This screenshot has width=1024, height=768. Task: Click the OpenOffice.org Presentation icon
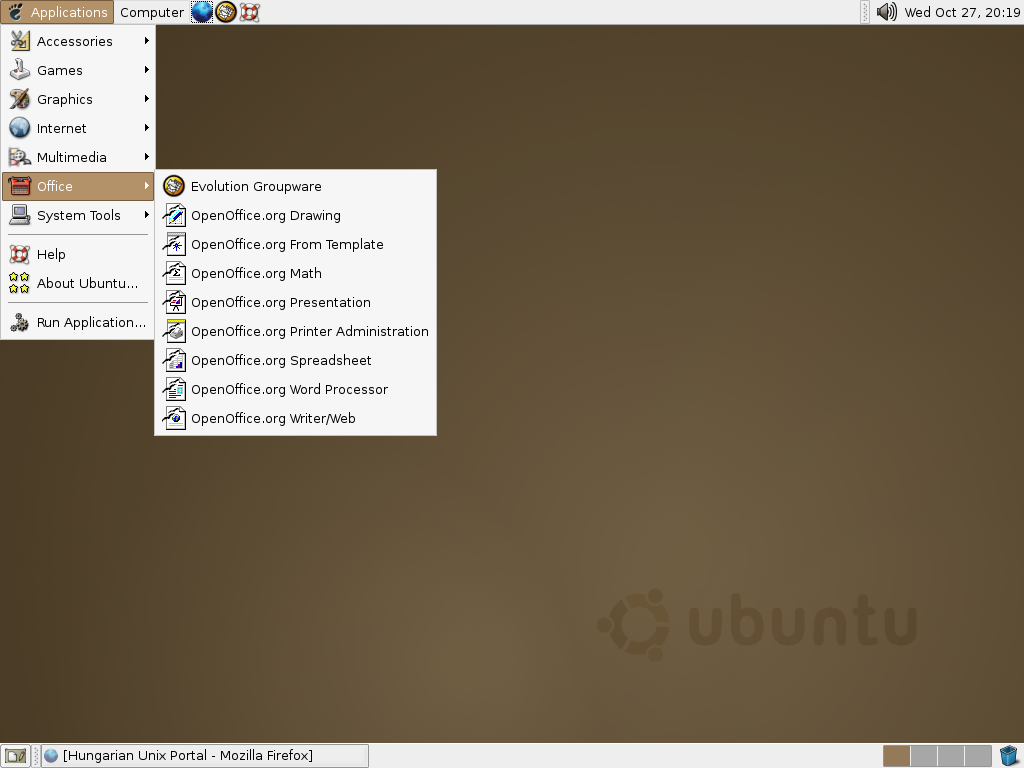pos(174,302)
